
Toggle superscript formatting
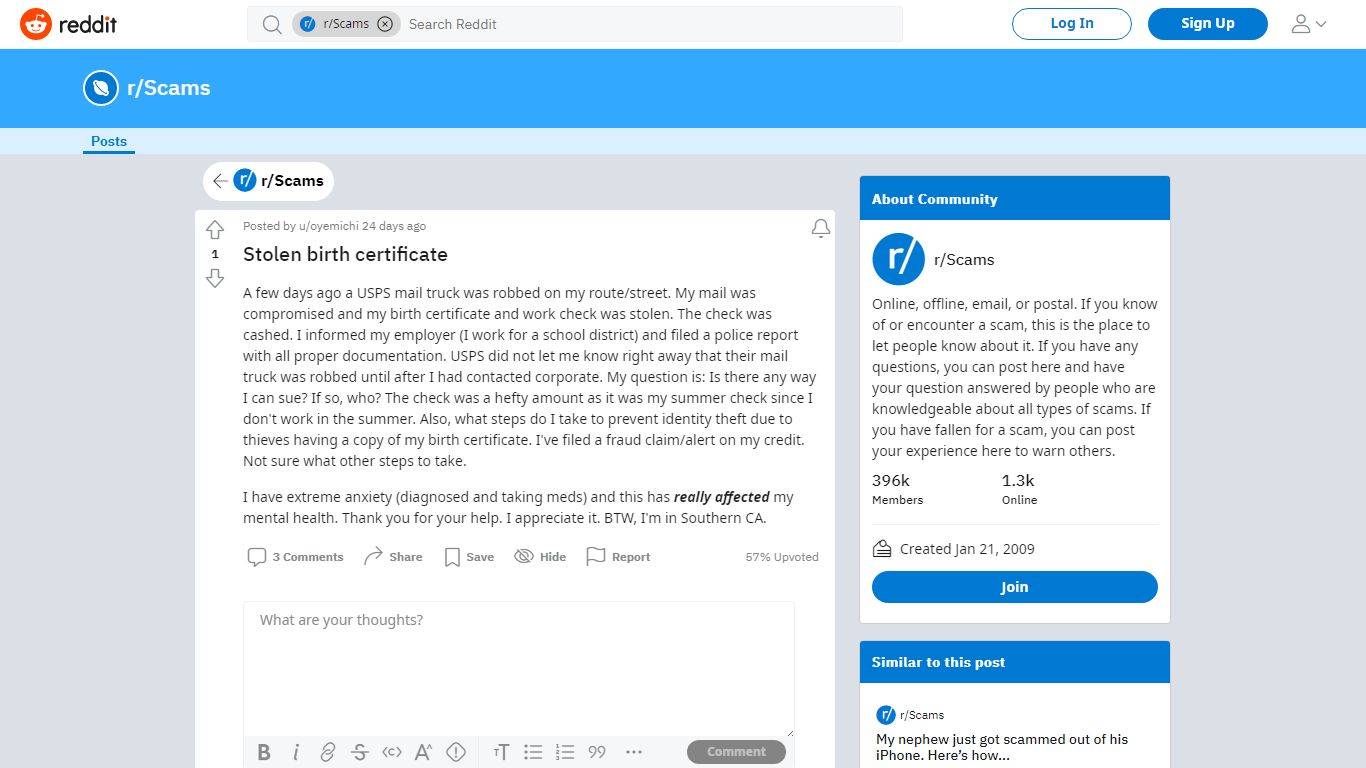(424, 752)
